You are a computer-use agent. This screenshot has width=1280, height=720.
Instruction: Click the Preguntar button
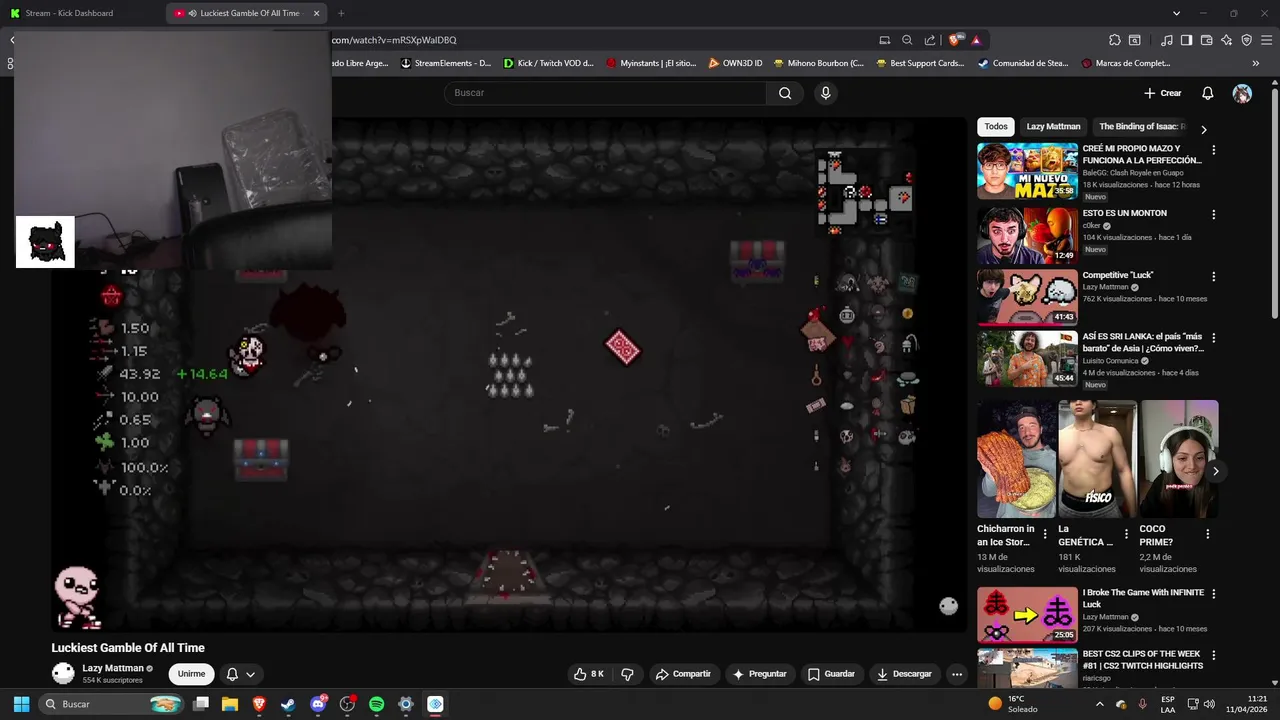tap(760, 674)
